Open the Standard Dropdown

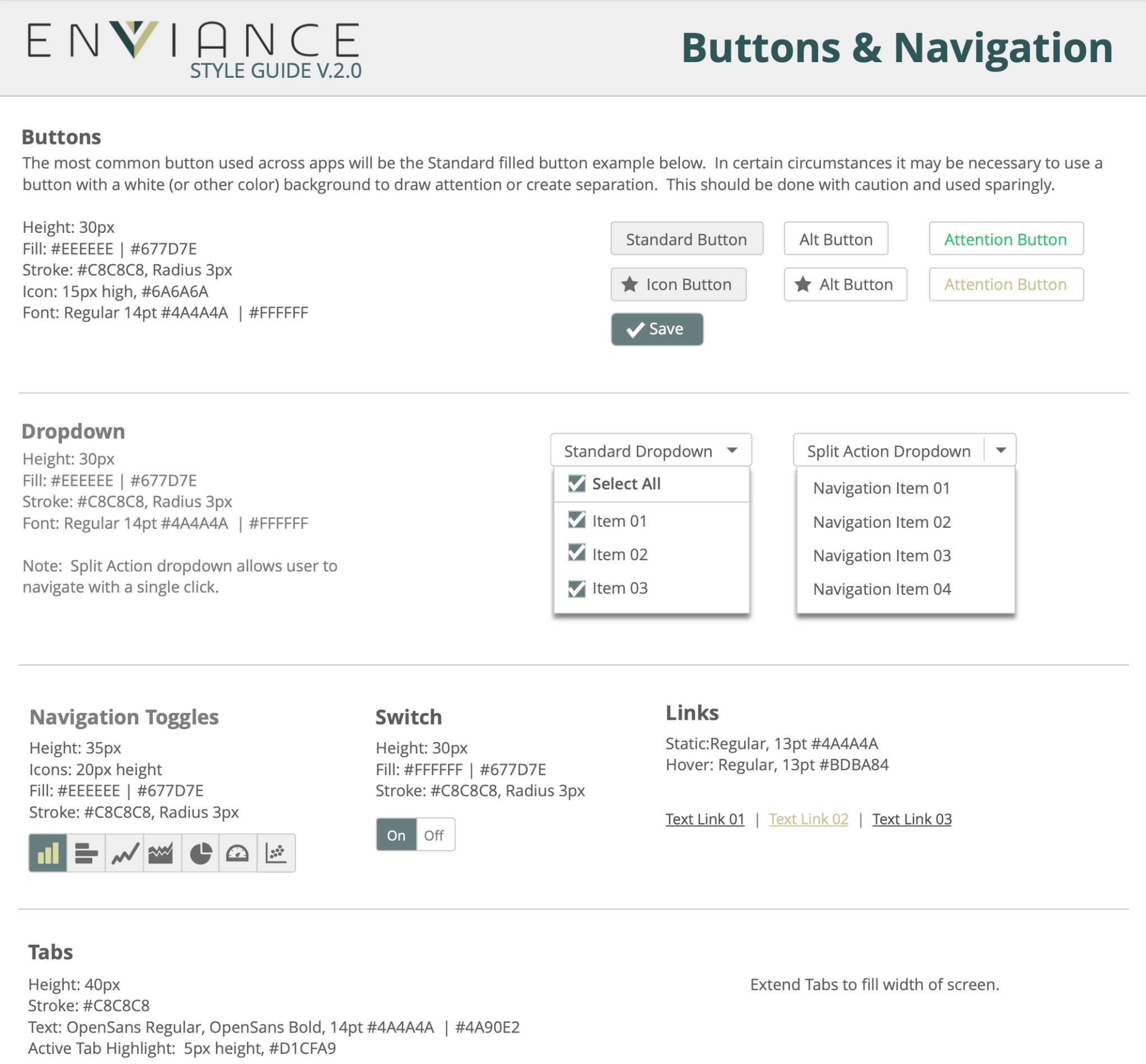pyautogui.click(x=651, y=450)
